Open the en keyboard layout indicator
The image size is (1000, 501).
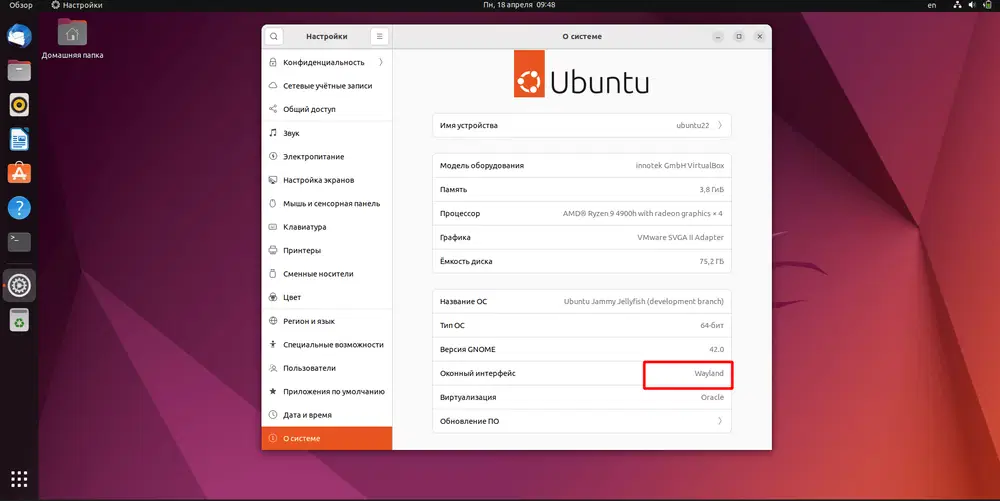coord(932,5)
